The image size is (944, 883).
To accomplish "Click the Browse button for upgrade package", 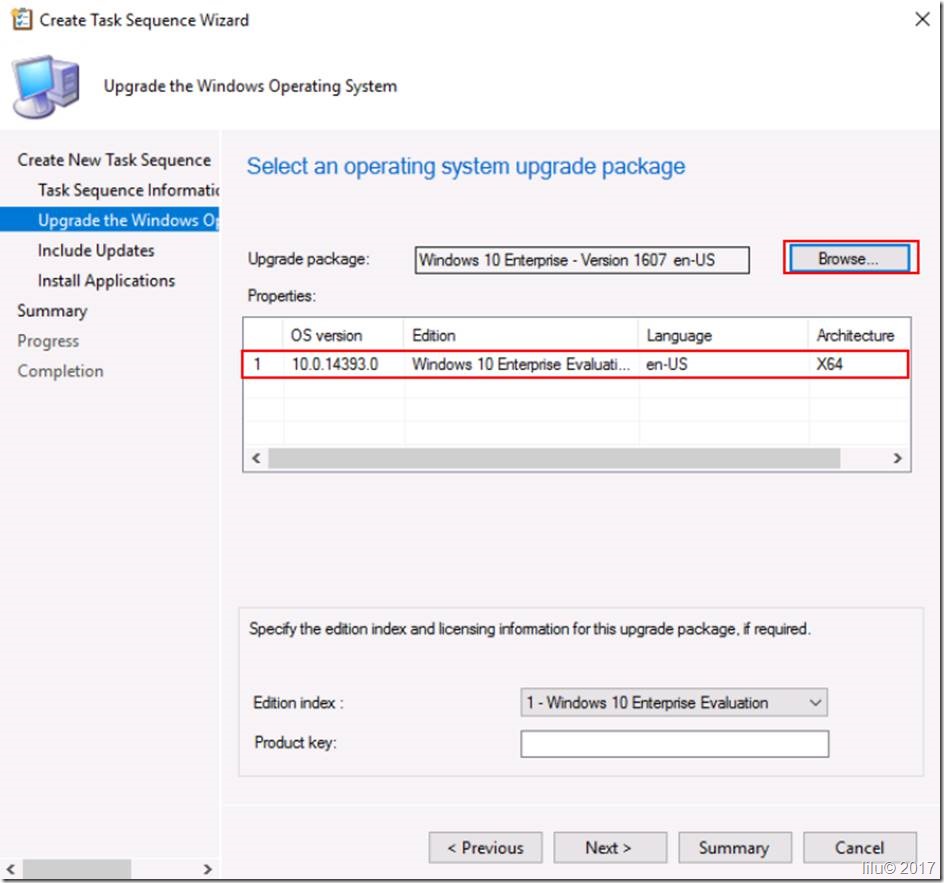I will coord(849,259).
